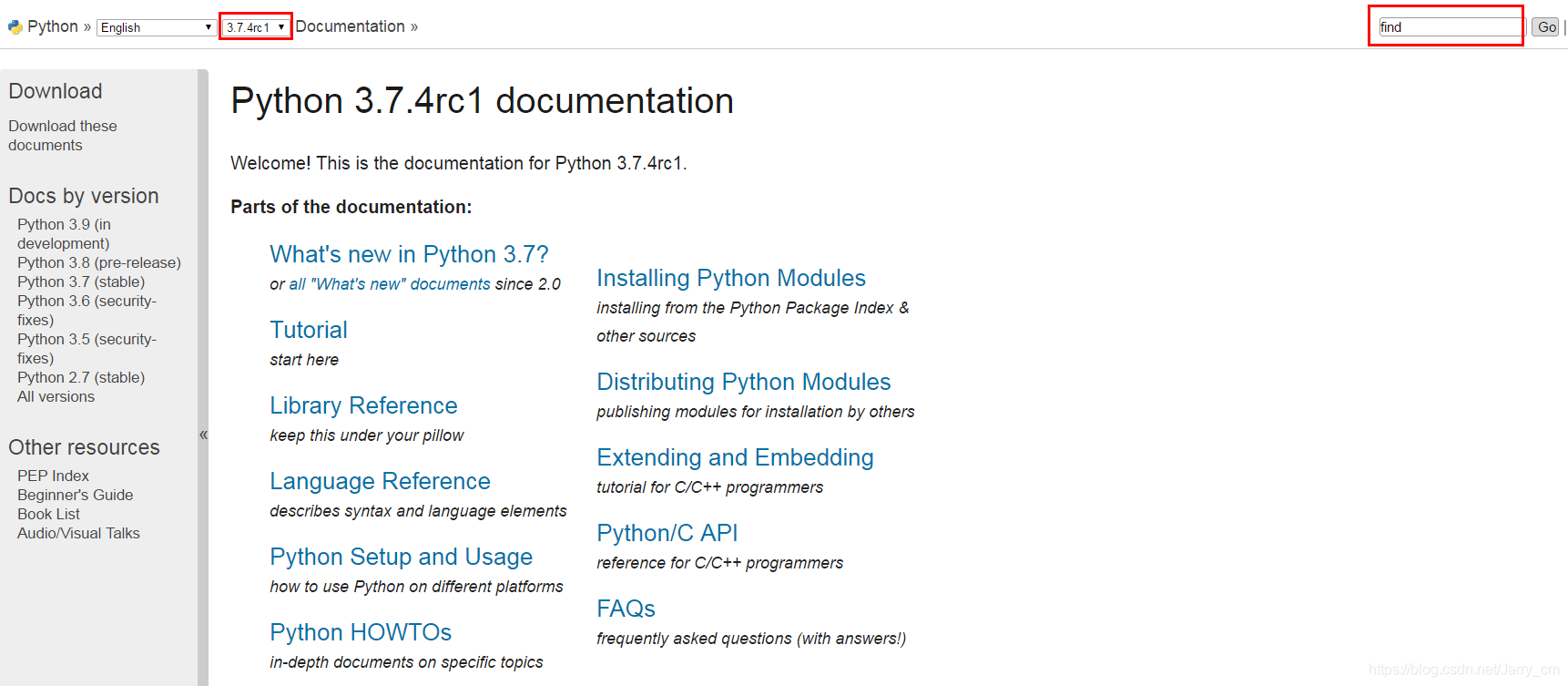Open the Beginner's Guide link
Viewport: 1568px width, 686px height.
pos(75,495)
